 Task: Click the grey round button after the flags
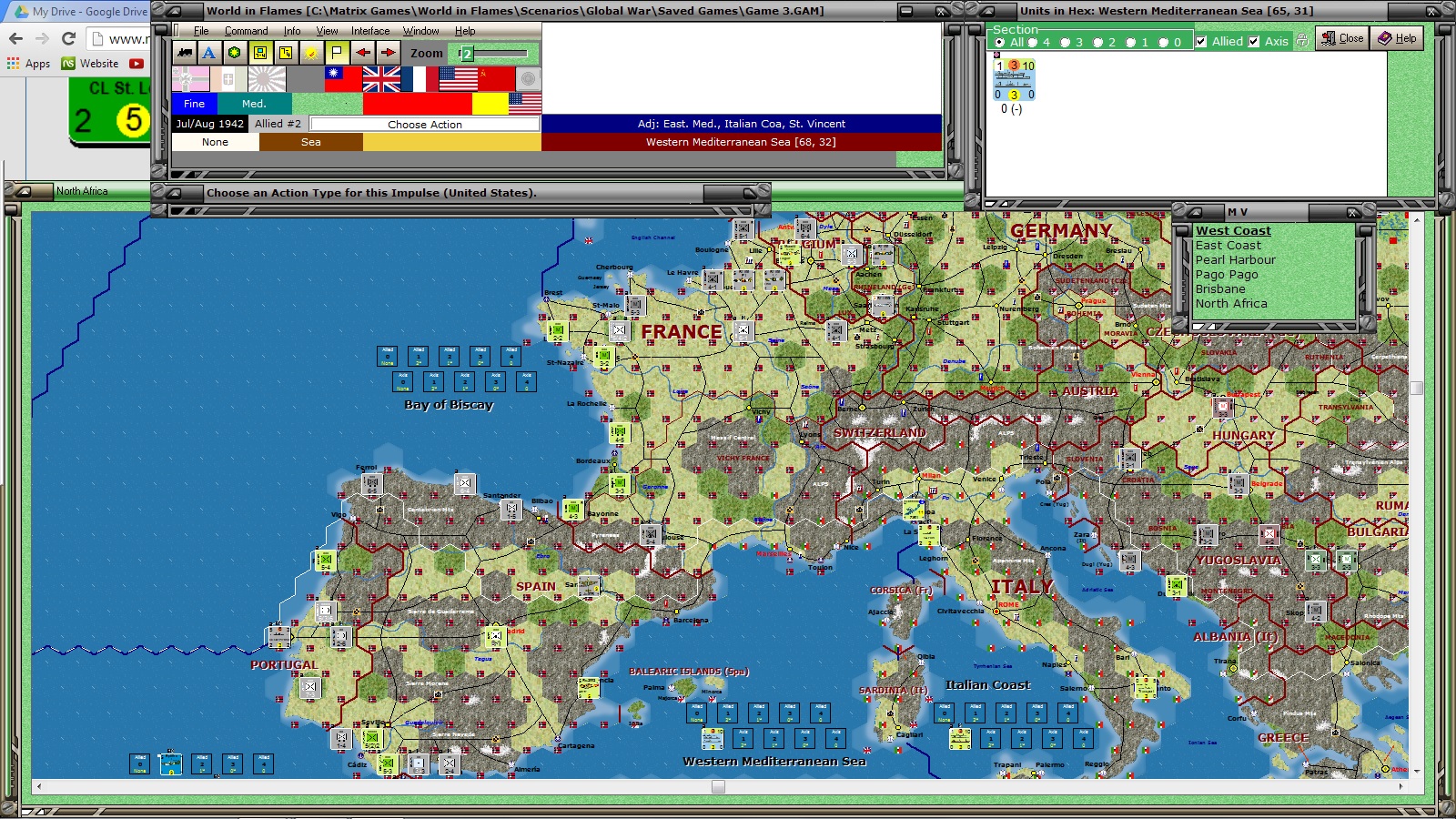pos(528,79)
